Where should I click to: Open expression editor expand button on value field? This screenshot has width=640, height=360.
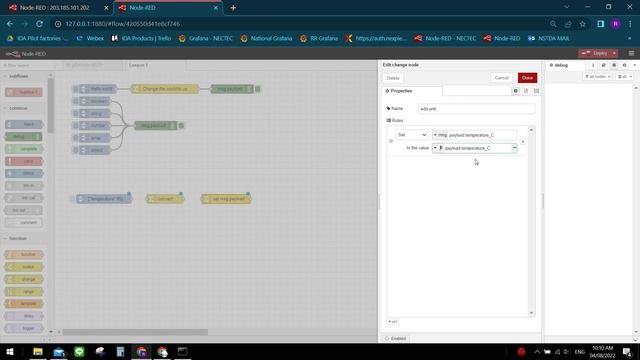pos(514,148)
